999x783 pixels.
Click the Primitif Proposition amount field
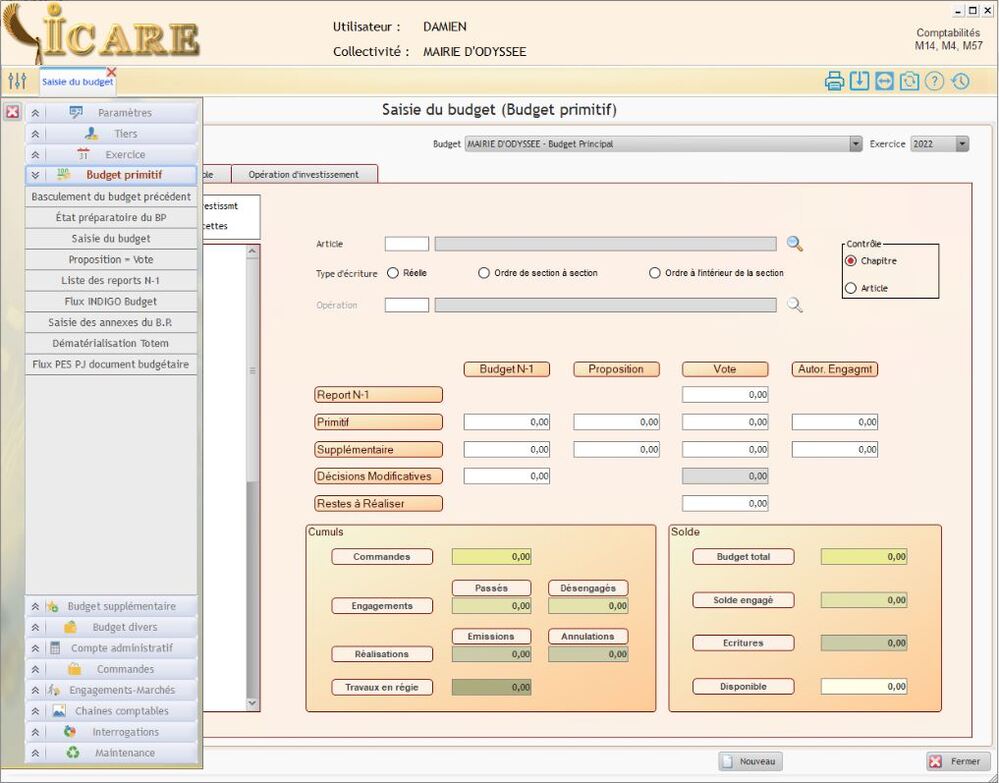point(616,422)
